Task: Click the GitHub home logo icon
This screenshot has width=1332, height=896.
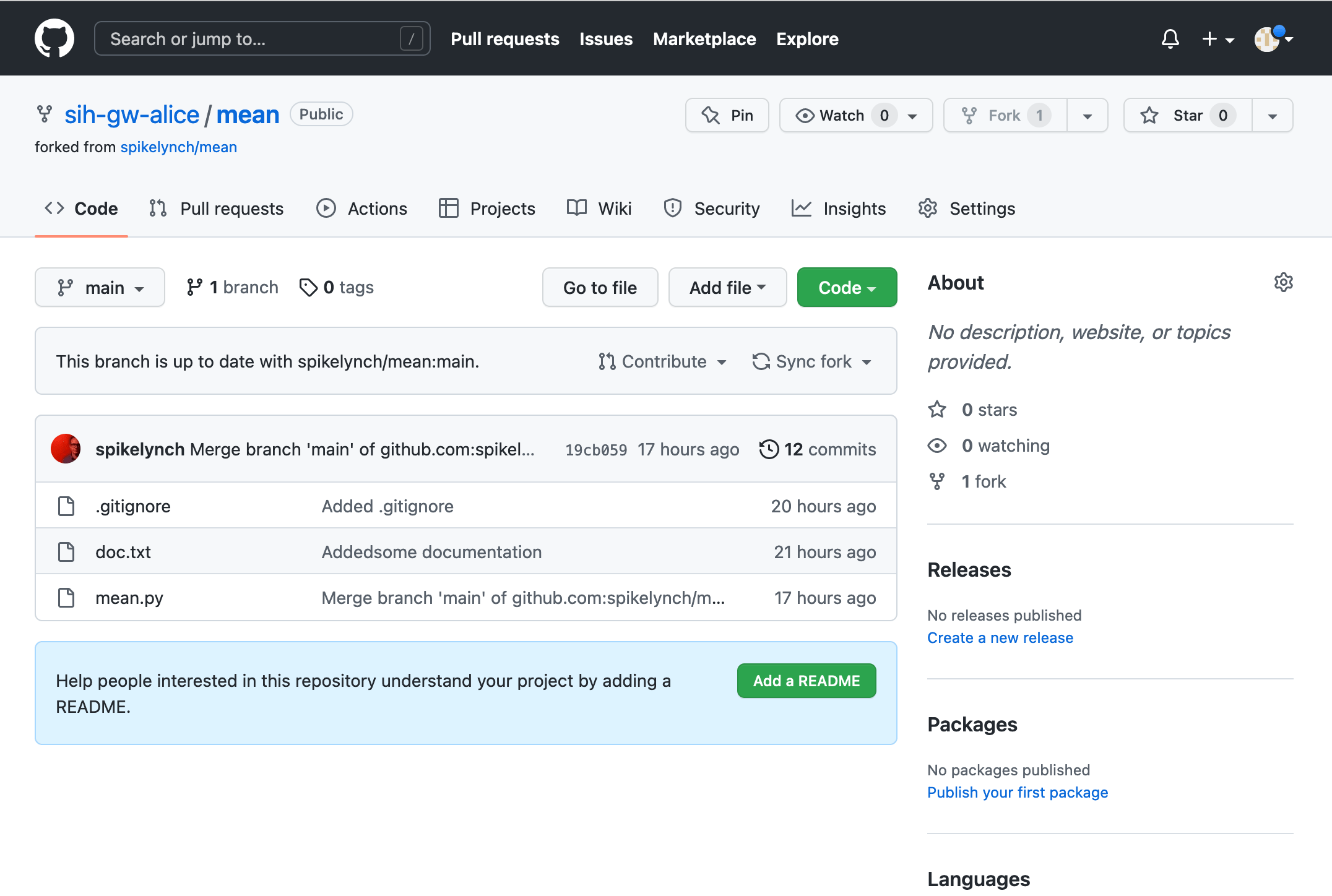Action: pyautogui.click(x=54, y=38)
